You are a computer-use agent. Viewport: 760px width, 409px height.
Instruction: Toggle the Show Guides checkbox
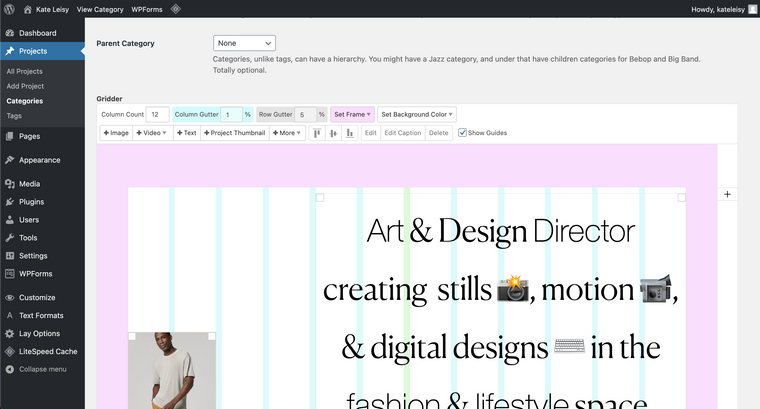tap(463, 133)
